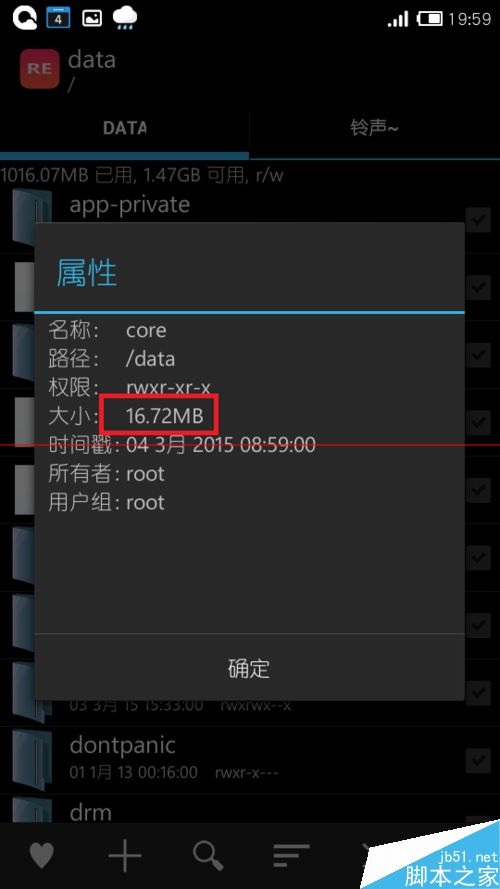
Task: Open search with the magnifier icon
Action: tap(209, 856)
